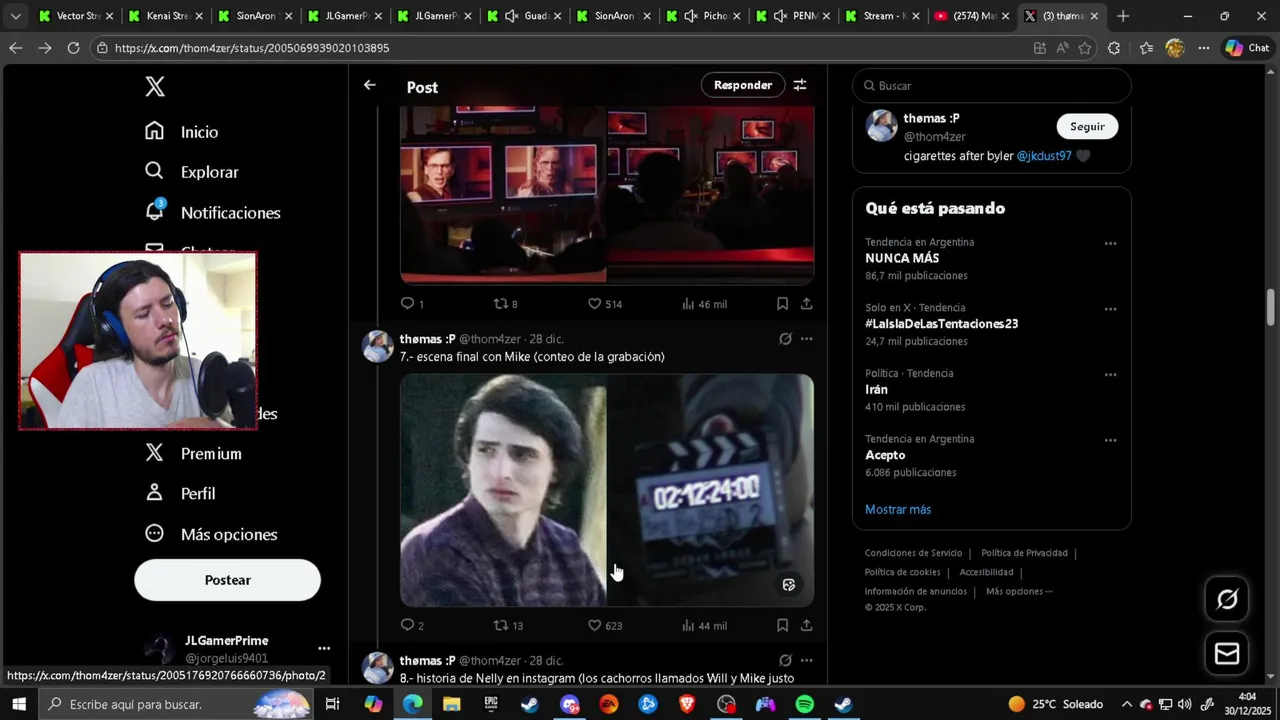
Task: Open clapperboard 02:12:24:00 photo
Action: point(711,490)
